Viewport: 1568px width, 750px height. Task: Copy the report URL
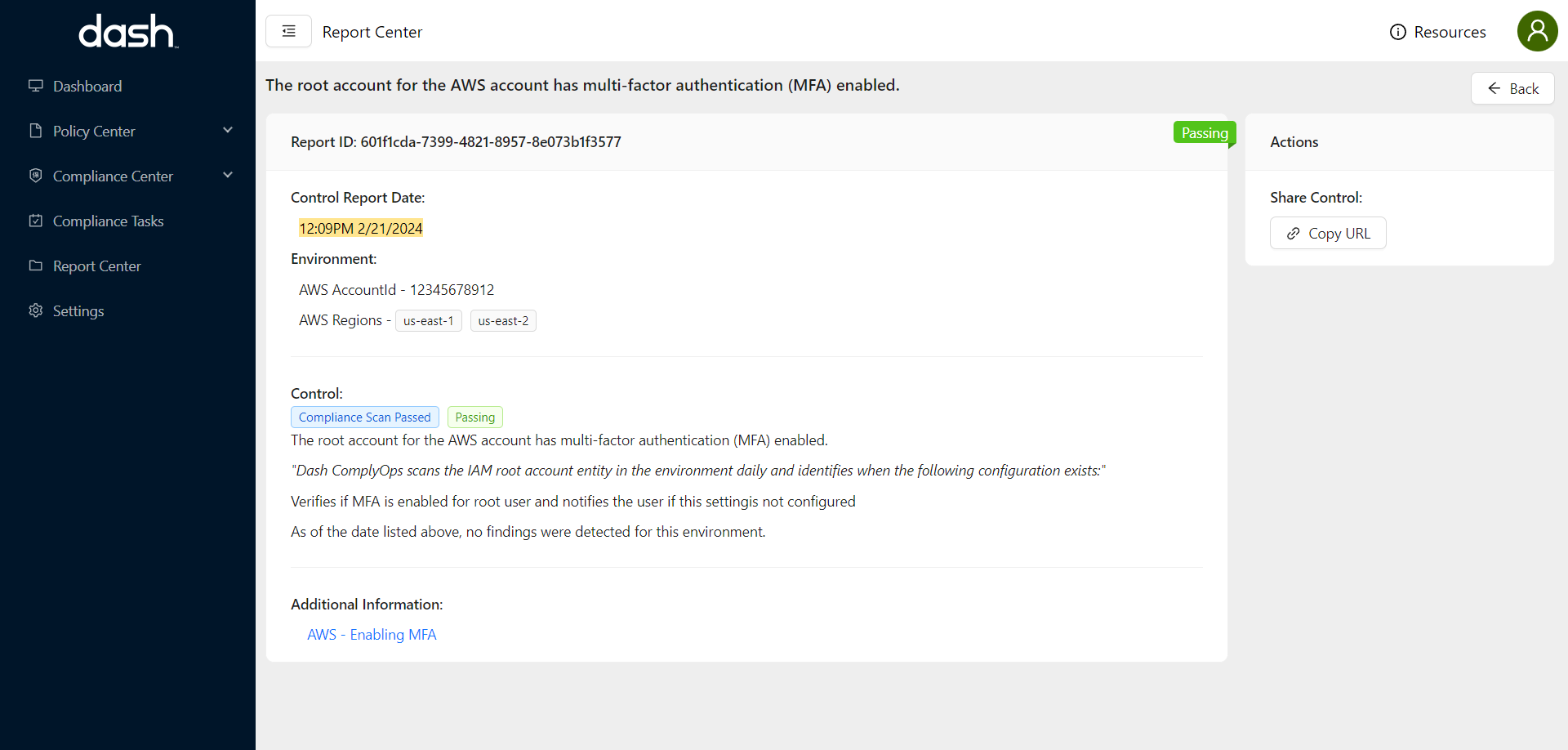[1328, 233]
